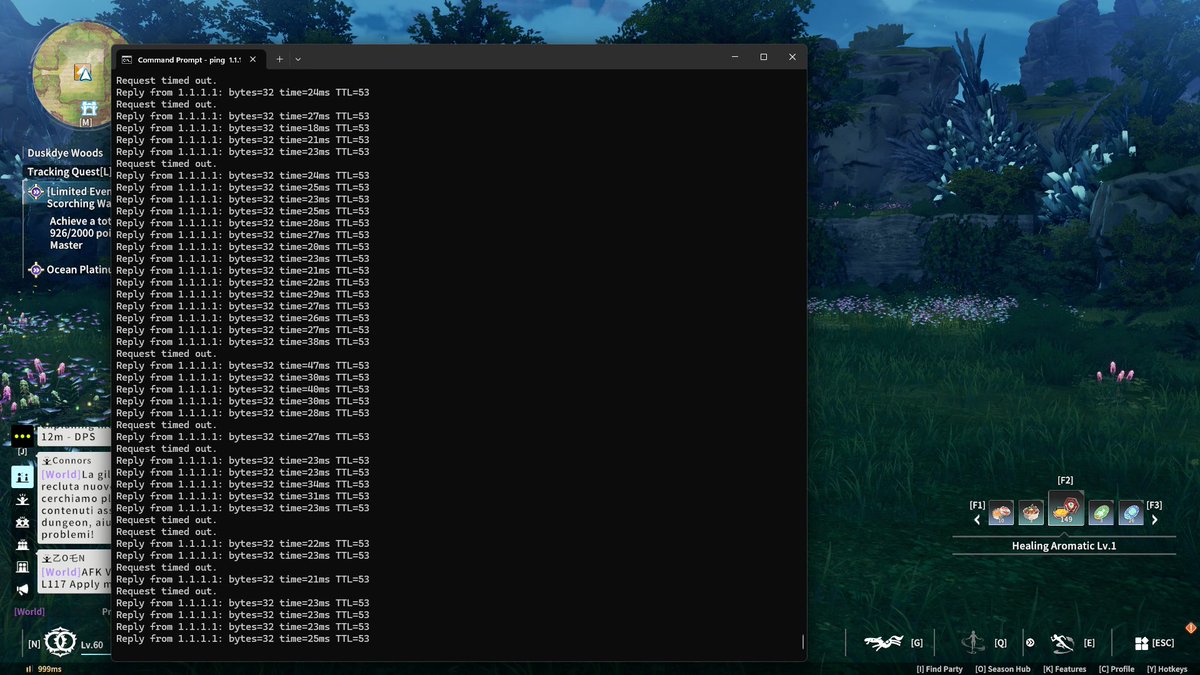The height and width of the screenshot is (675, 1200).
Task: Select the Limited Event quest tracker icon
Action: [x=36, y=191]
